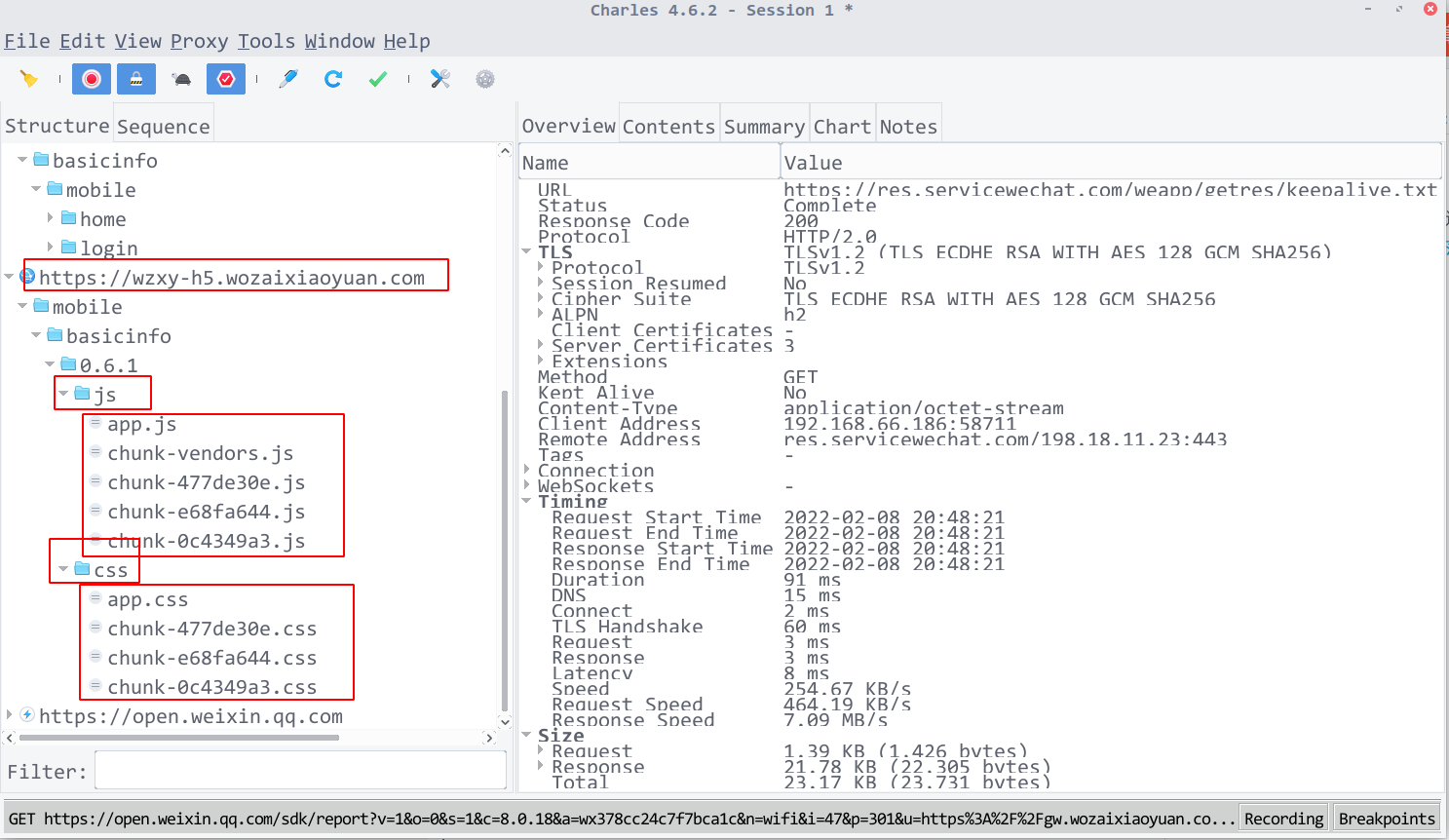Select app.js in the tree
Image resolution: width=1449 pixels, height=840 pixels.
pyautogui.click(x=141, y=424)
